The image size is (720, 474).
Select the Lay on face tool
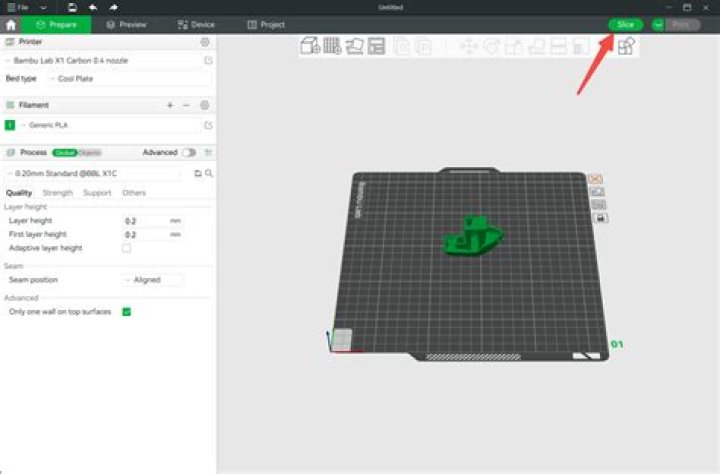(x=536, y=46)
